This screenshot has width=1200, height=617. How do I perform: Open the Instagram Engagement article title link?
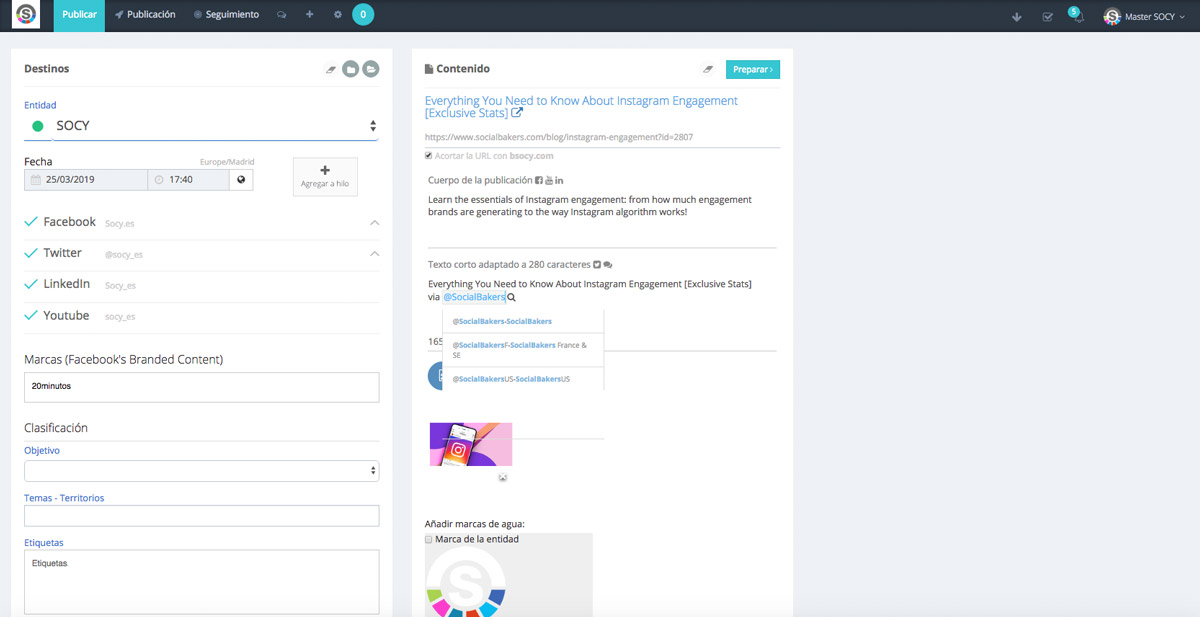[581, 107]
